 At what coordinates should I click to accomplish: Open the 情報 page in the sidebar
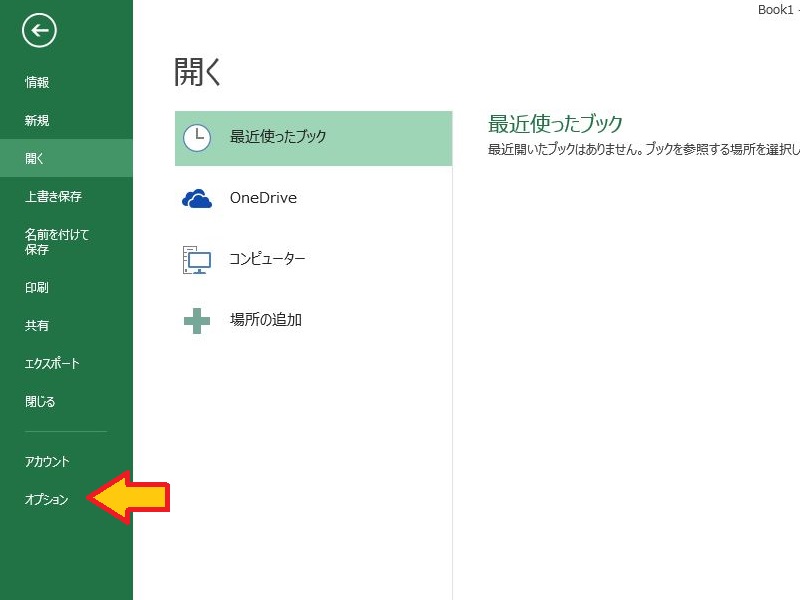click(37, 83)
